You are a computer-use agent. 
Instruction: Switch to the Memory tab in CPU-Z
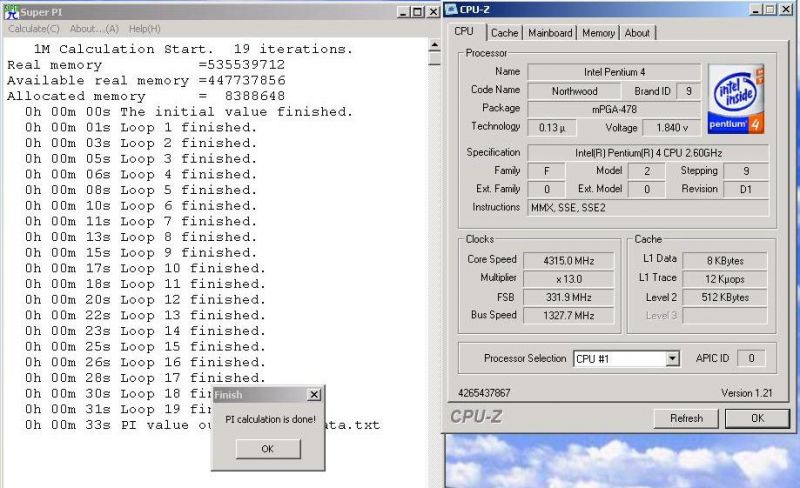pyautogui.click(x=598, y=33)
